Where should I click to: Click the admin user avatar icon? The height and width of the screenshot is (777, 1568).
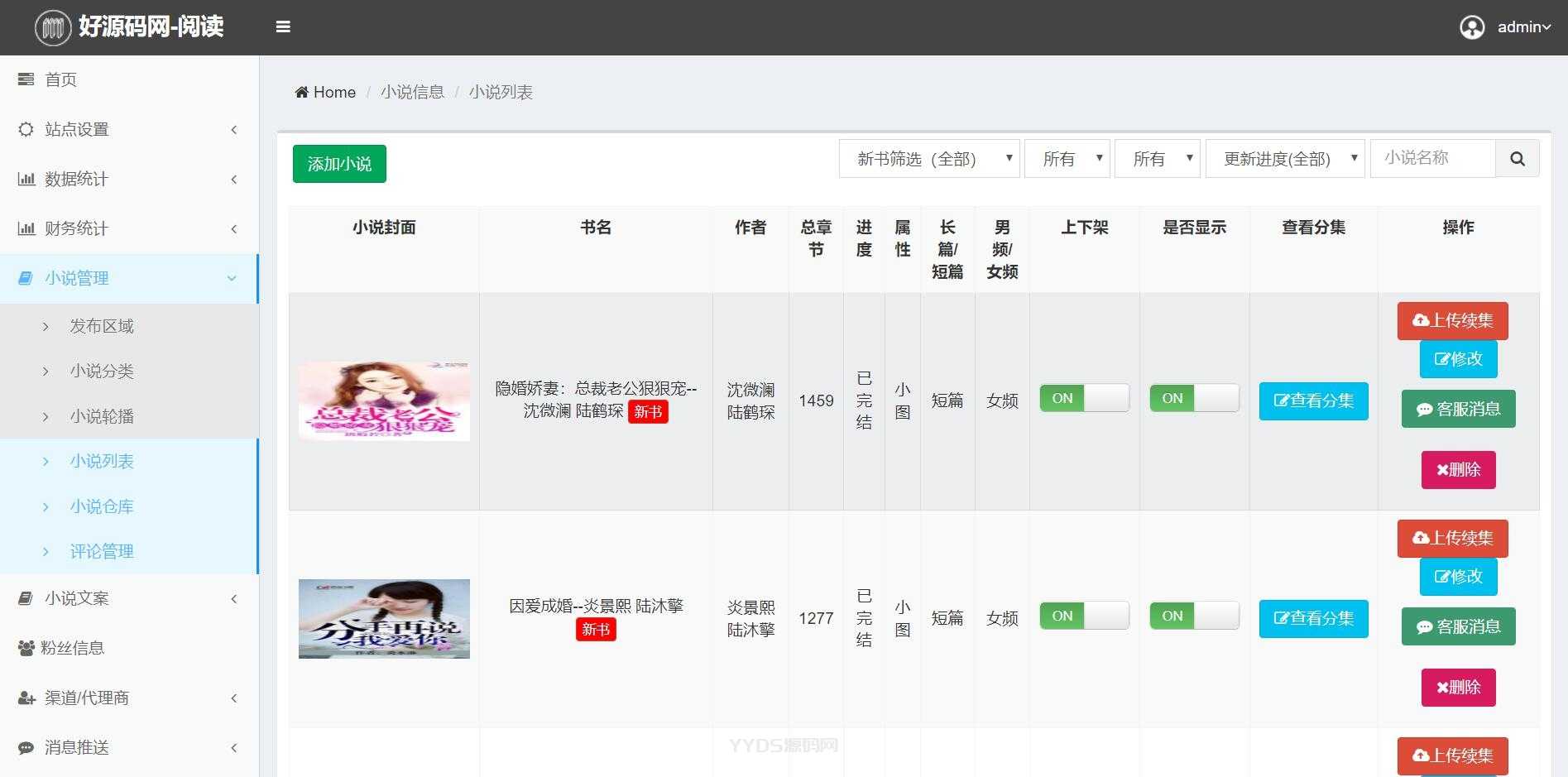click(1471, 27)
